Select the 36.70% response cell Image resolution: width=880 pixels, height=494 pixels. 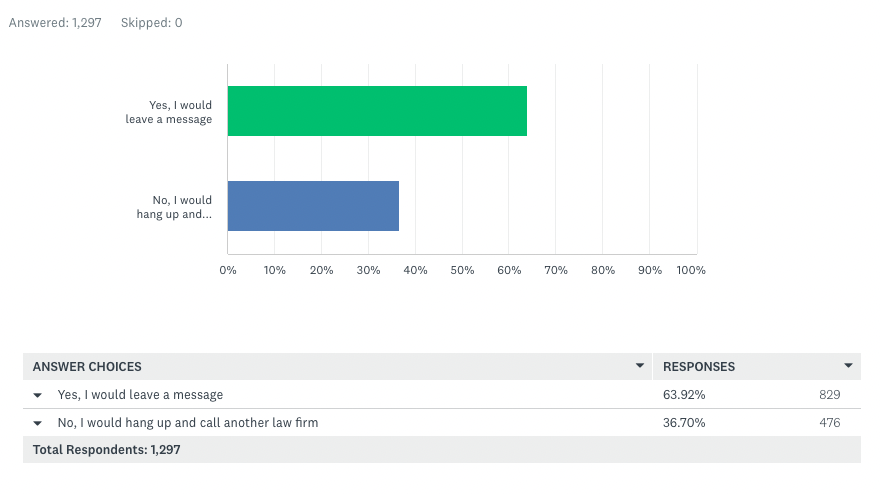[684, 423]
